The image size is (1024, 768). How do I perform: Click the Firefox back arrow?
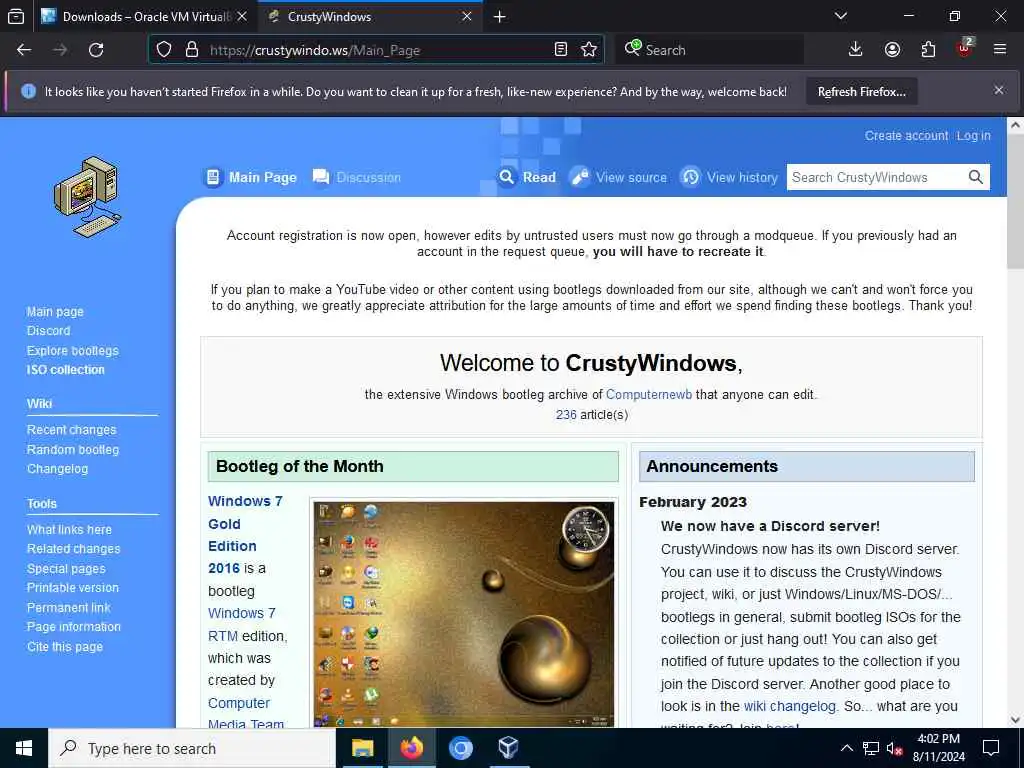point(24,50)
